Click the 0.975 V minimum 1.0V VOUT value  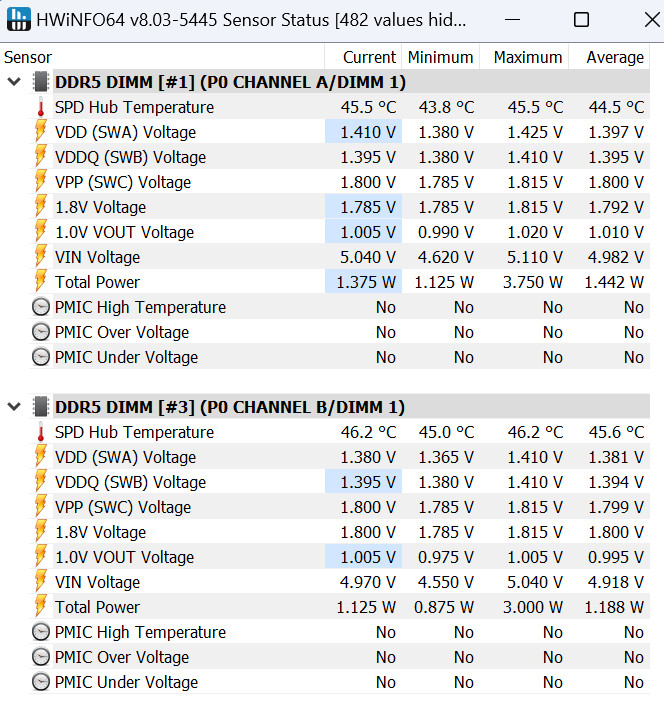click(446, 557)
